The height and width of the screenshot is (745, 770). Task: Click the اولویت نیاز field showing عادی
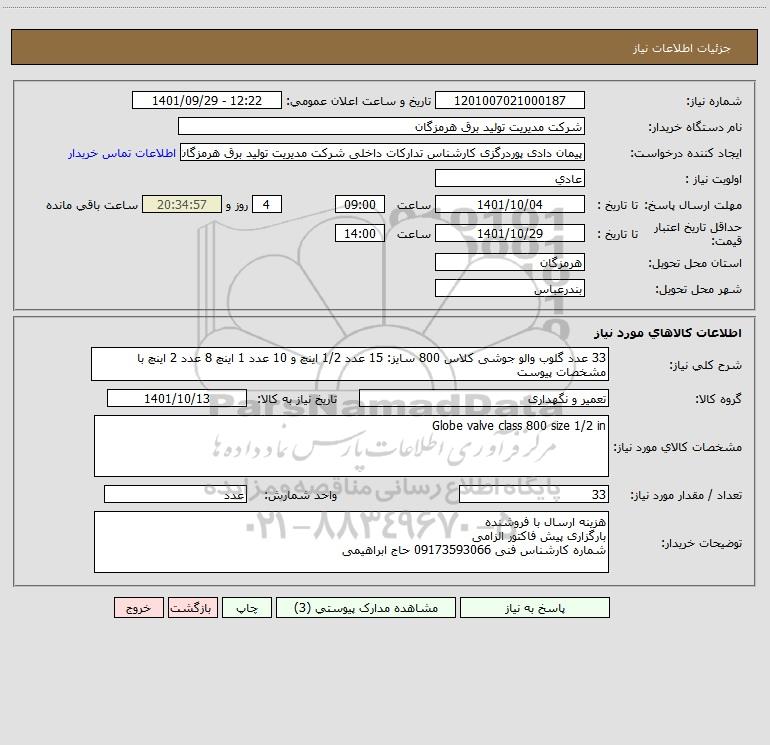(510, 178)
